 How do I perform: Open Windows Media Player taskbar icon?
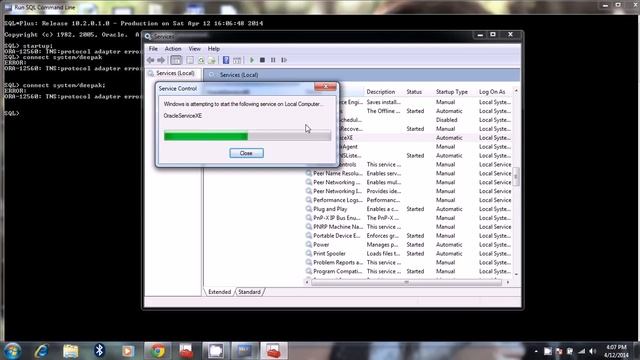click(128, 351)
